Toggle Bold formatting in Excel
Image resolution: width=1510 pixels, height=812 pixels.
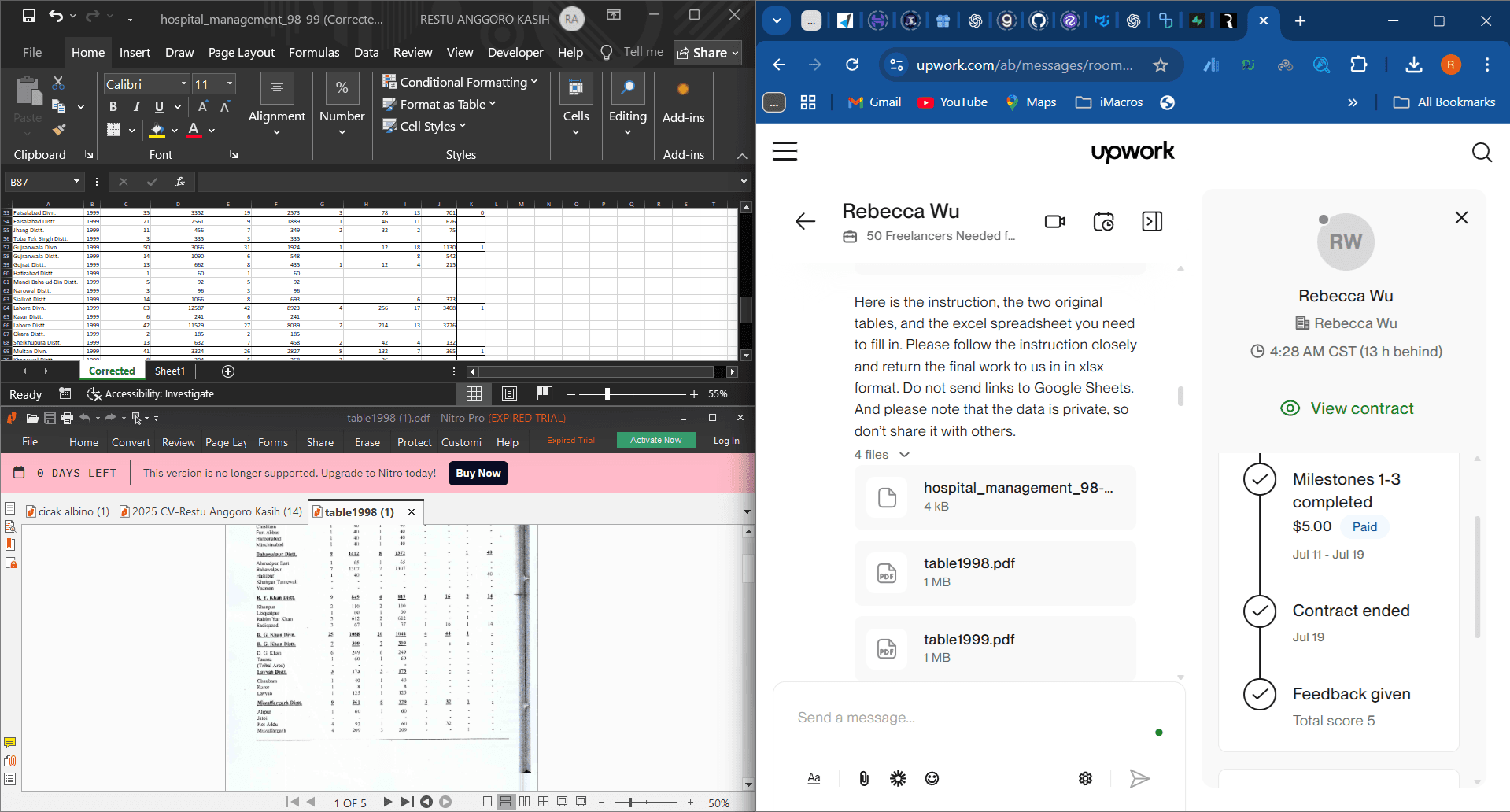(113, 106)
